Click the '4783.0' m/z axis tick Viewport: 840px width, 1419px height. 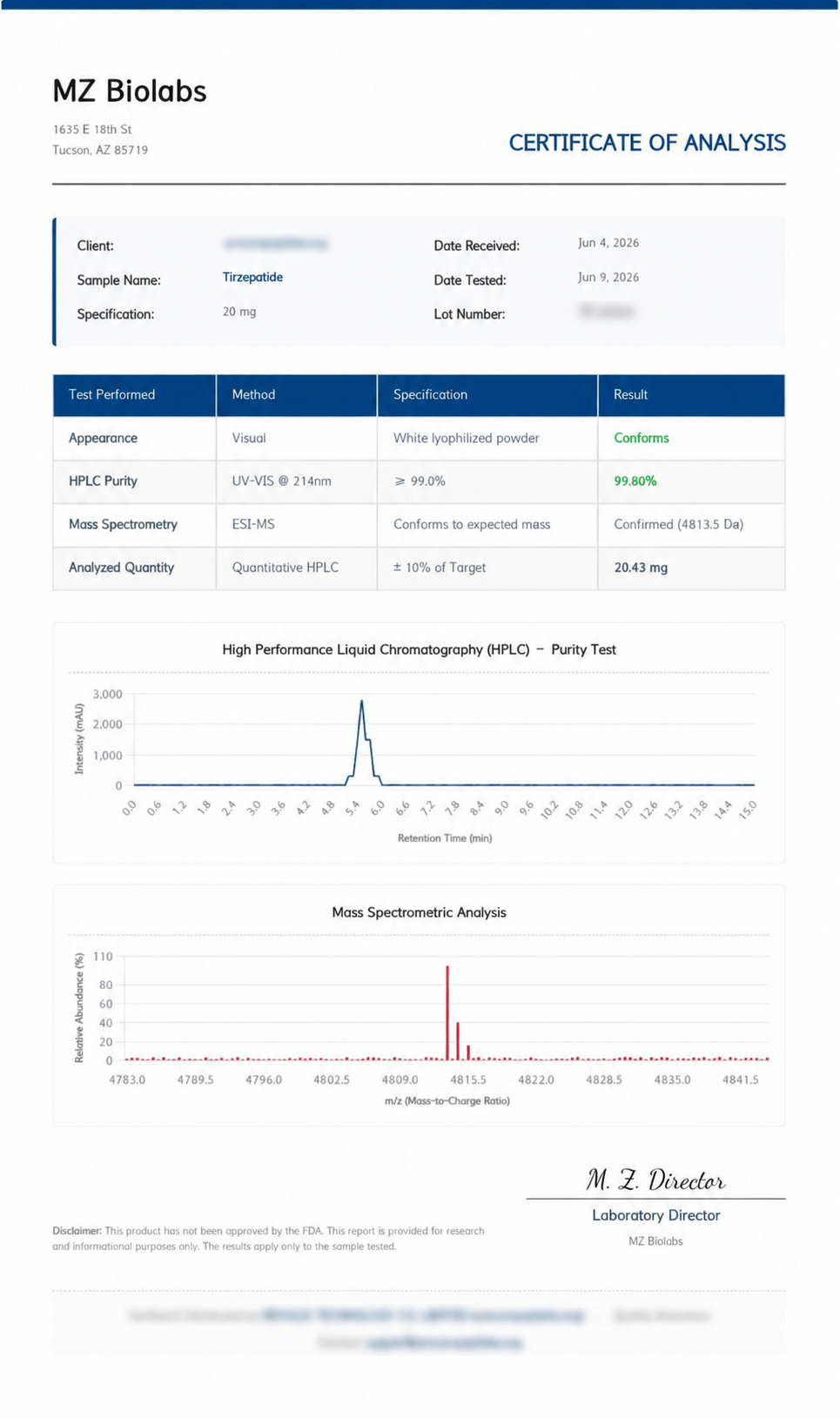point(127,1079)
